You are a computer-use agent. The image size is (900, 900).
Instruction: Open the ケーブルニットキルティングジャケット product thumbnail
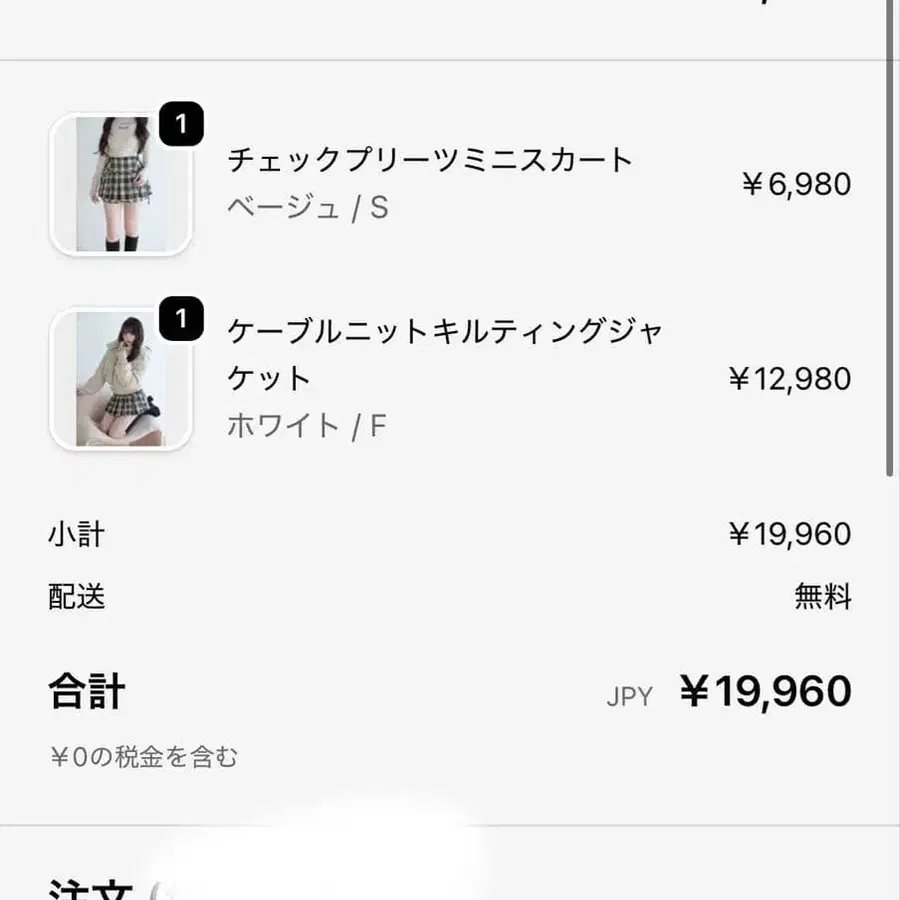(120, 380)
